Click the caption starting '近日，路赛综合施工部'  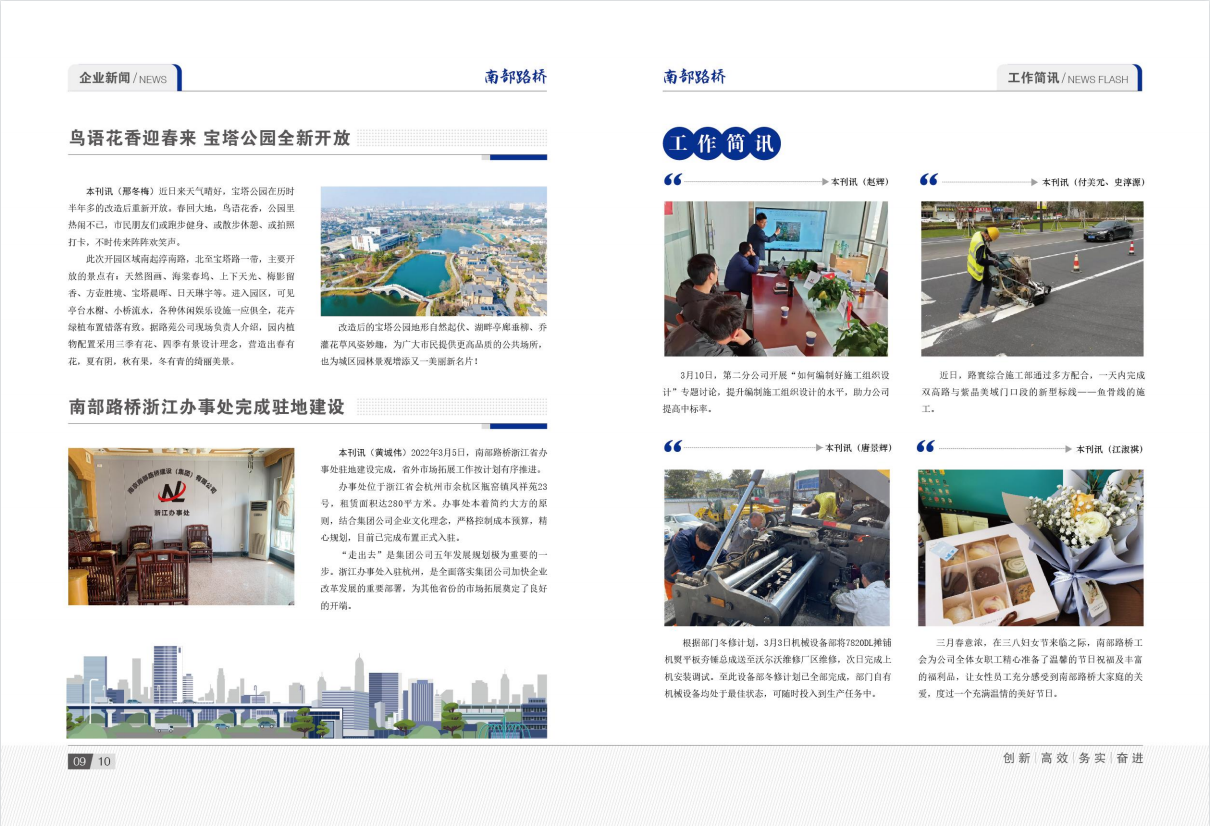1032,392
